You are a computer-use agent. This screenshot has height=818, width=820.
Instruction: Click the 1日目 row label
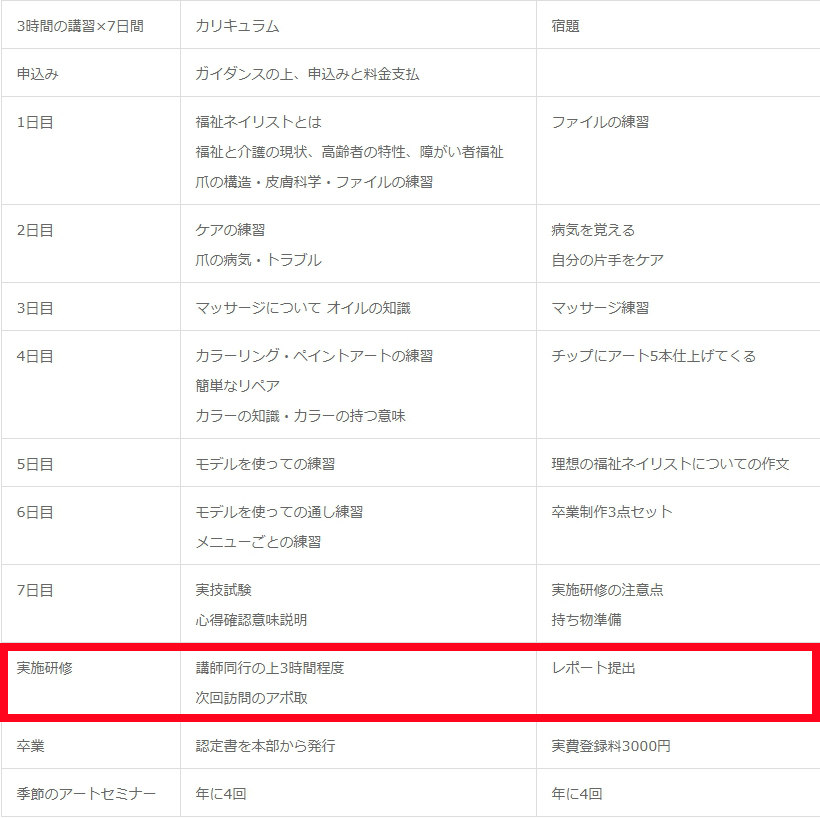pos(35,122)
